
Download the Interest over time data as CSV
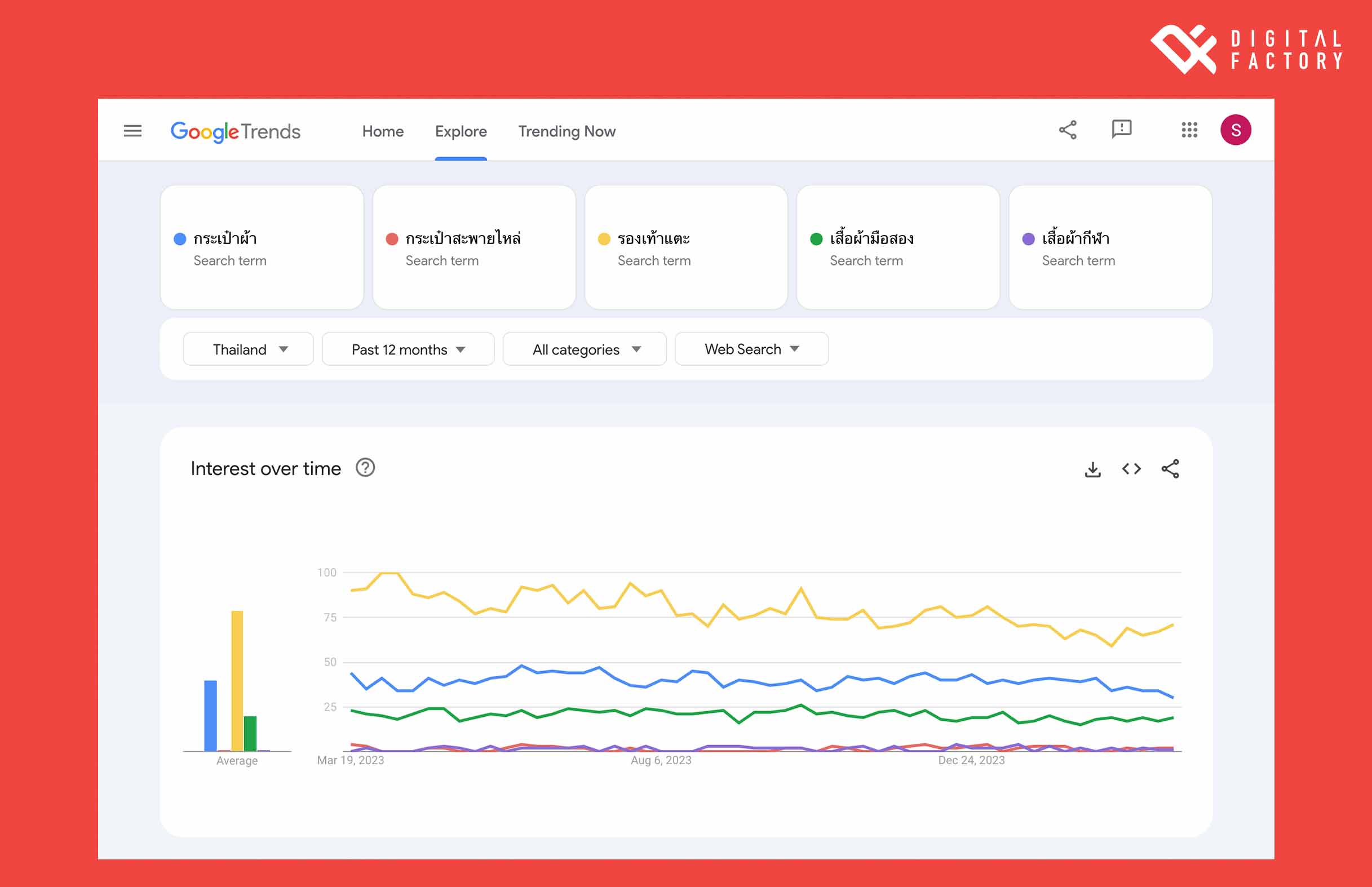click(1092, 468)
